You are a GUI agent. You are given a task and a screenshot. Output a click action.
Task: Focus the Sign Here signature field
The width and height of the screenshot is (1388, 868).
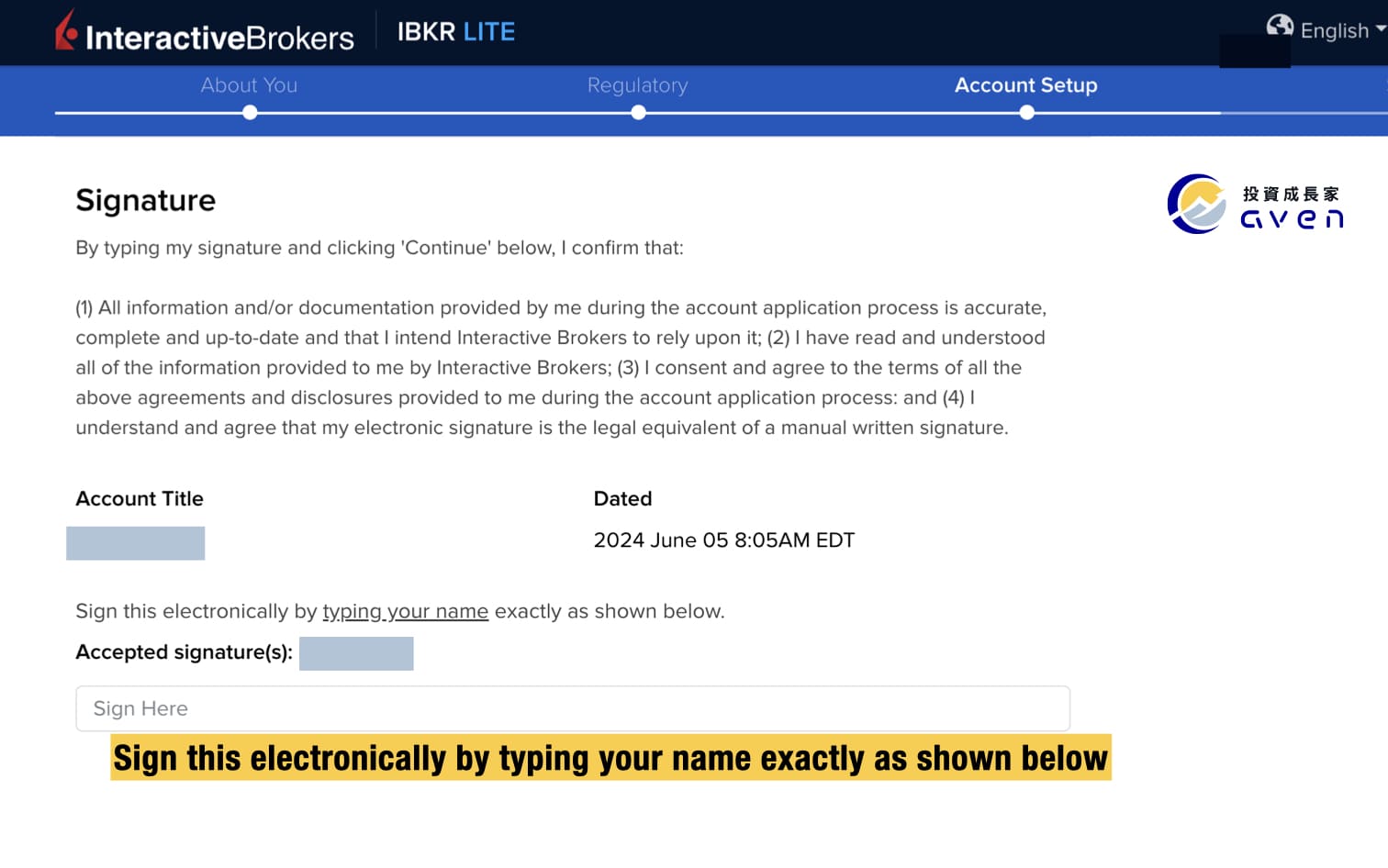[573, 708]
